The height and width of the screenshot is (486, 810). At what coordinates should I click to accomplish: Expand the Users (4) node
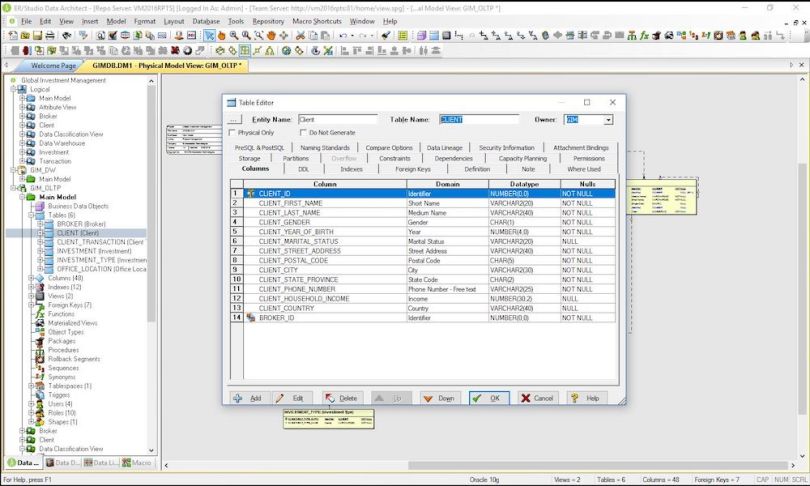[x=32, y=404]
